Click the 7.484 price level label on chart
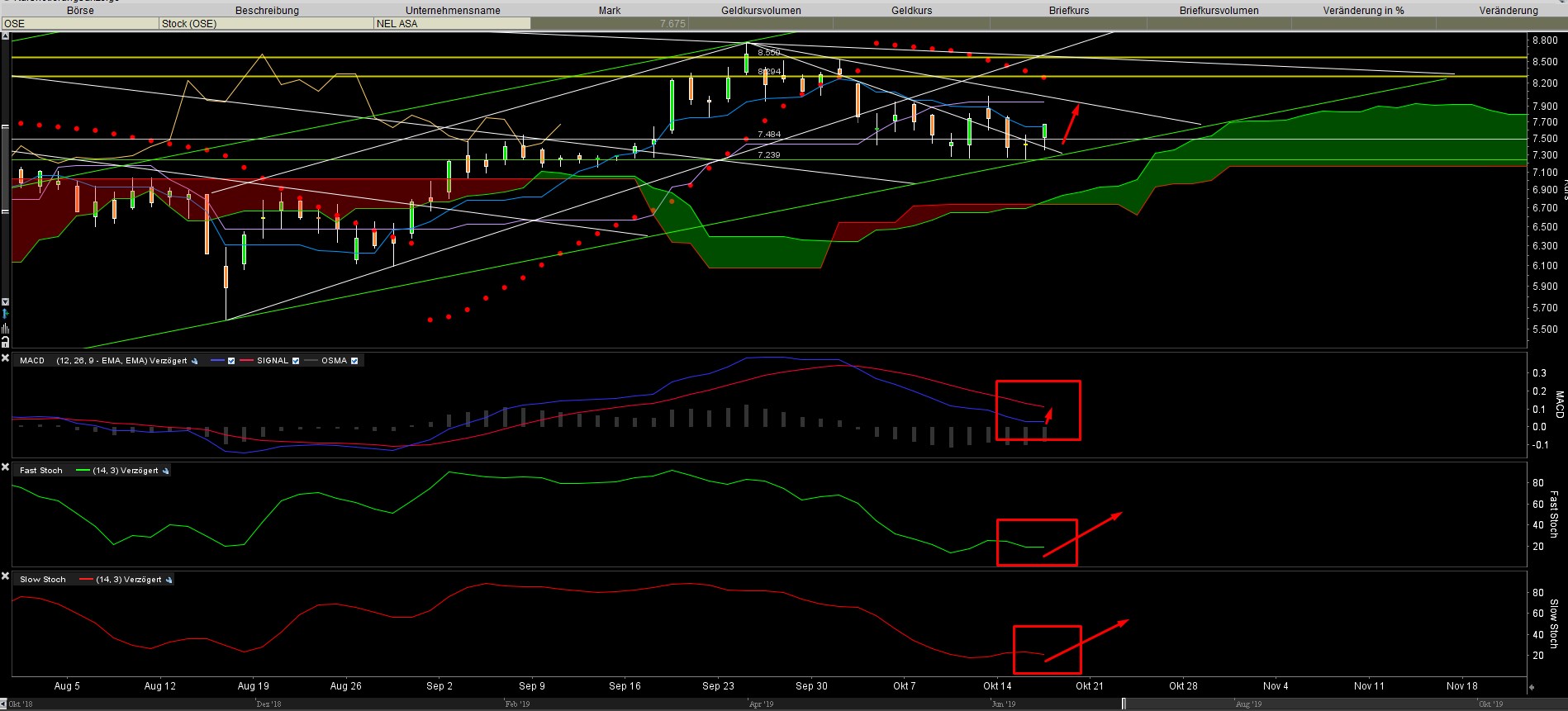 [768, 135]
